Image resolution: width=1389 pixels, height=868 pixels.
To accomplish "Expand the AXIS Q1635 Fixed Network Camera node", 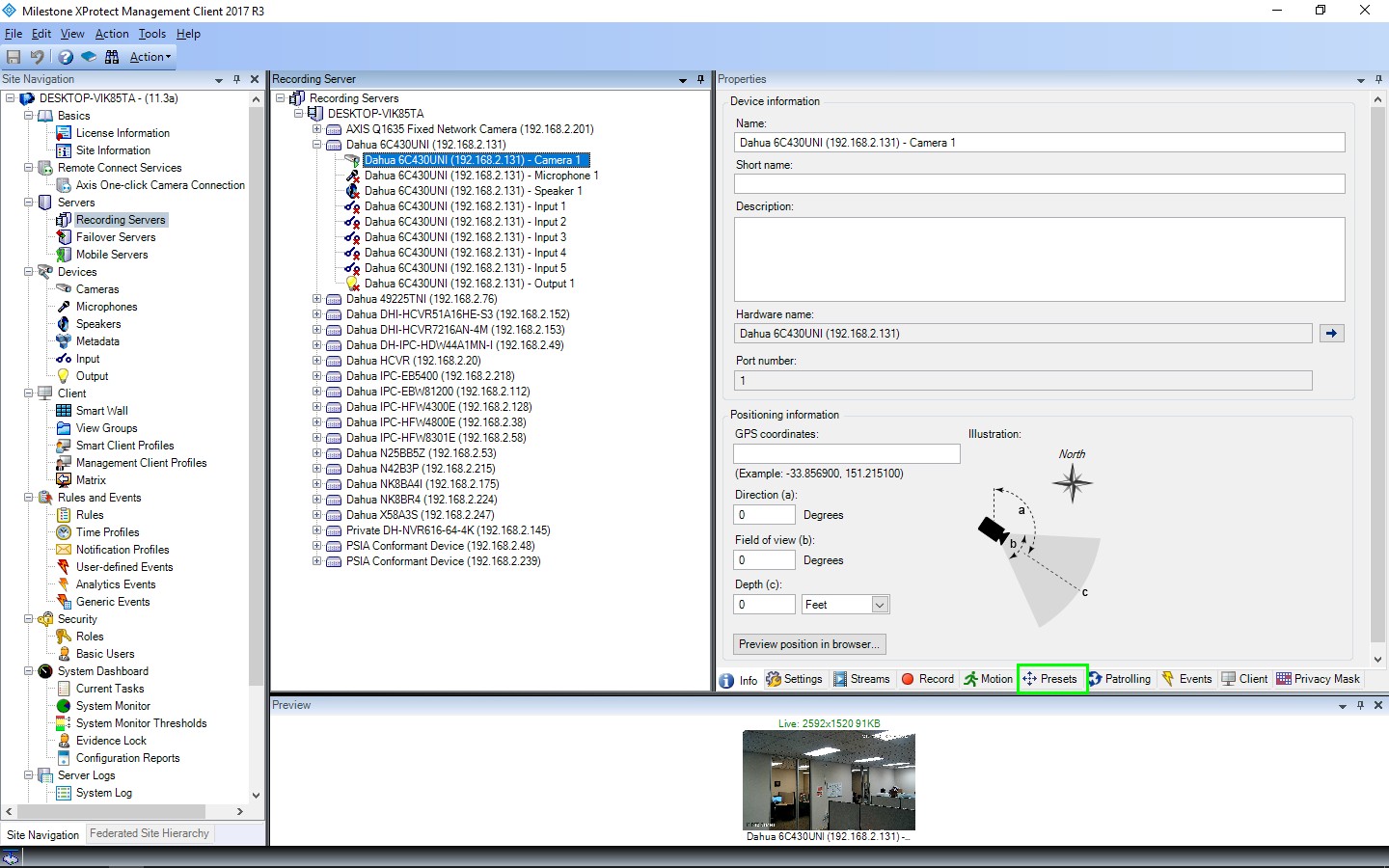I will pos(316,129).
